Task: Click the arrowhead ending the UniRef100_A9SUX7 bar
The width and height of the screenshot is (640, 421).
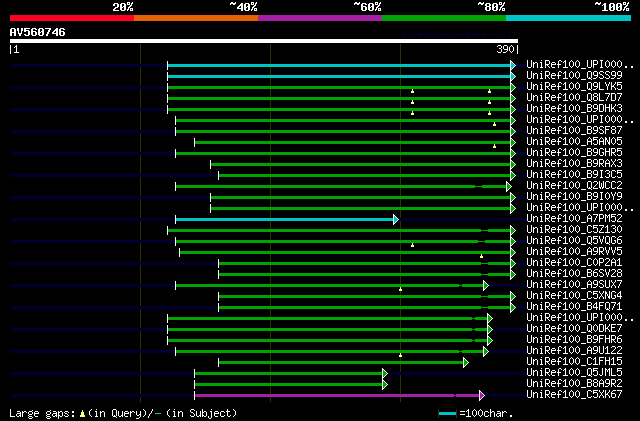Action: pyautogui.click(x=486, y=285)
